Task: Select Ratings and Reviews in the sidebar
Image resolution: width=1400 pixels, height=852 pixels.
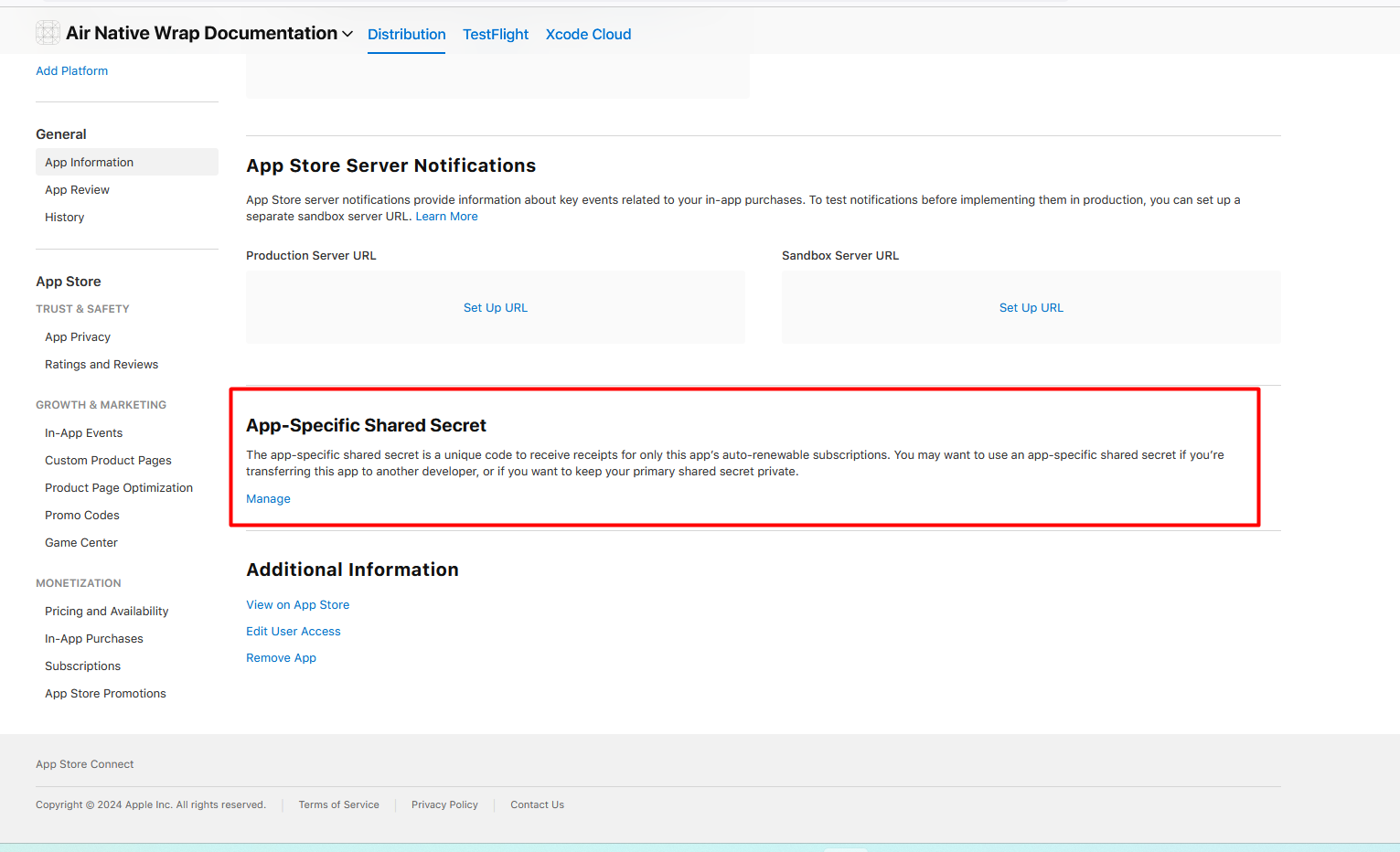Action: (102, 364)
